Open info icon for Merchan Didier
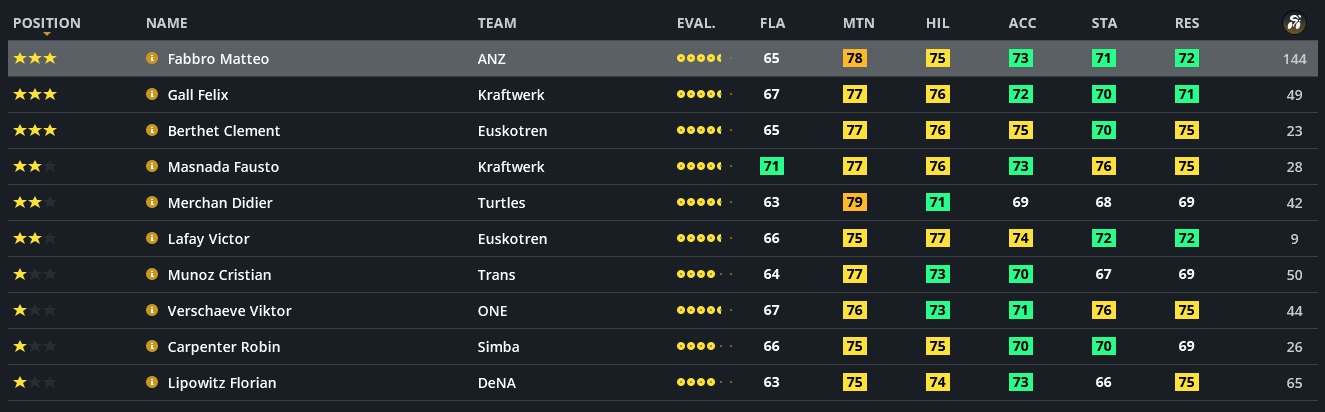The image size is (1325, 412). [152, 203]
